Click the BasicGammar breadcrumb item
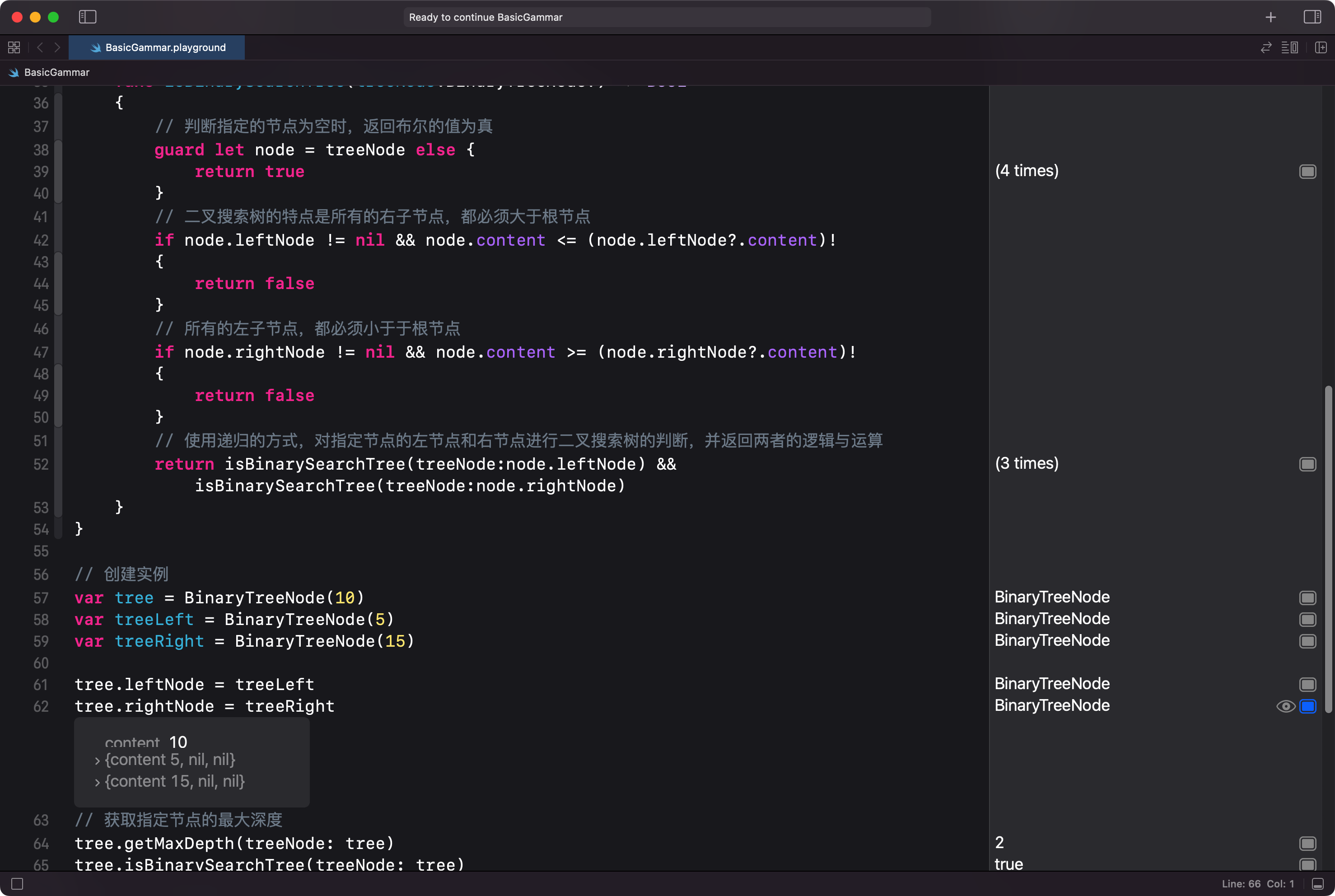Viewport: 1335px width, 896px height. (x=50, y=73)
